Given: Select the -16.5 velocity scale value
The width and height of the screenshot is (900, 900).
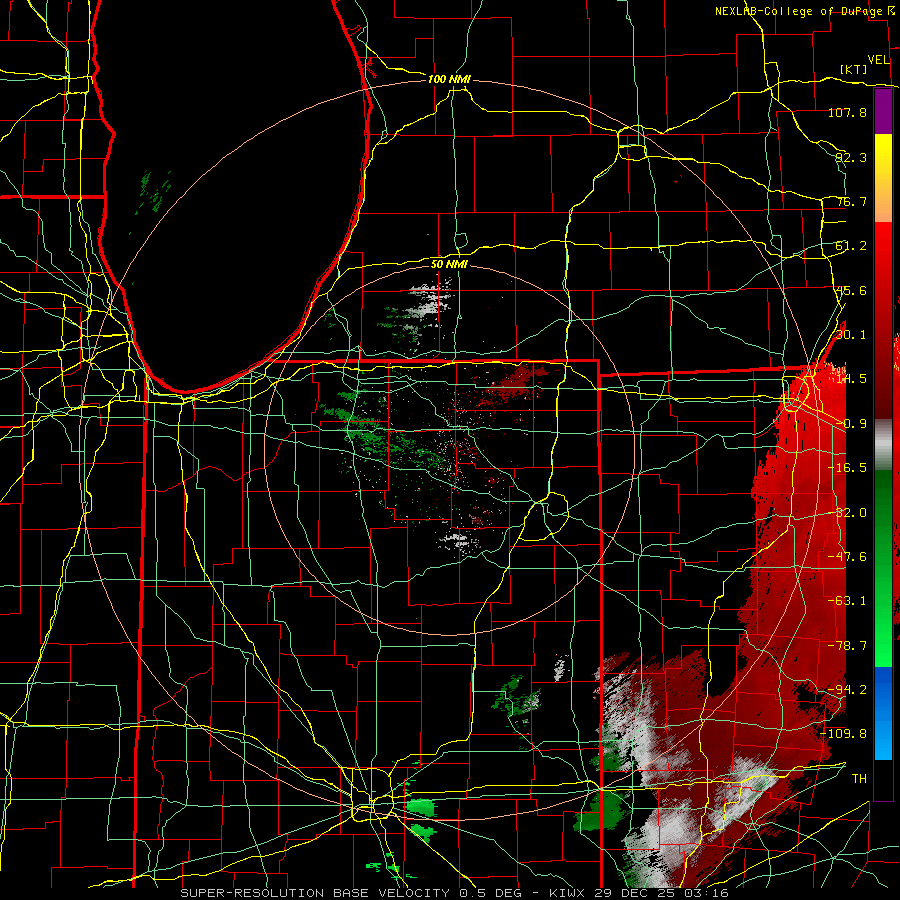Looking at the screenshot, I should click(x=847, y=468).
